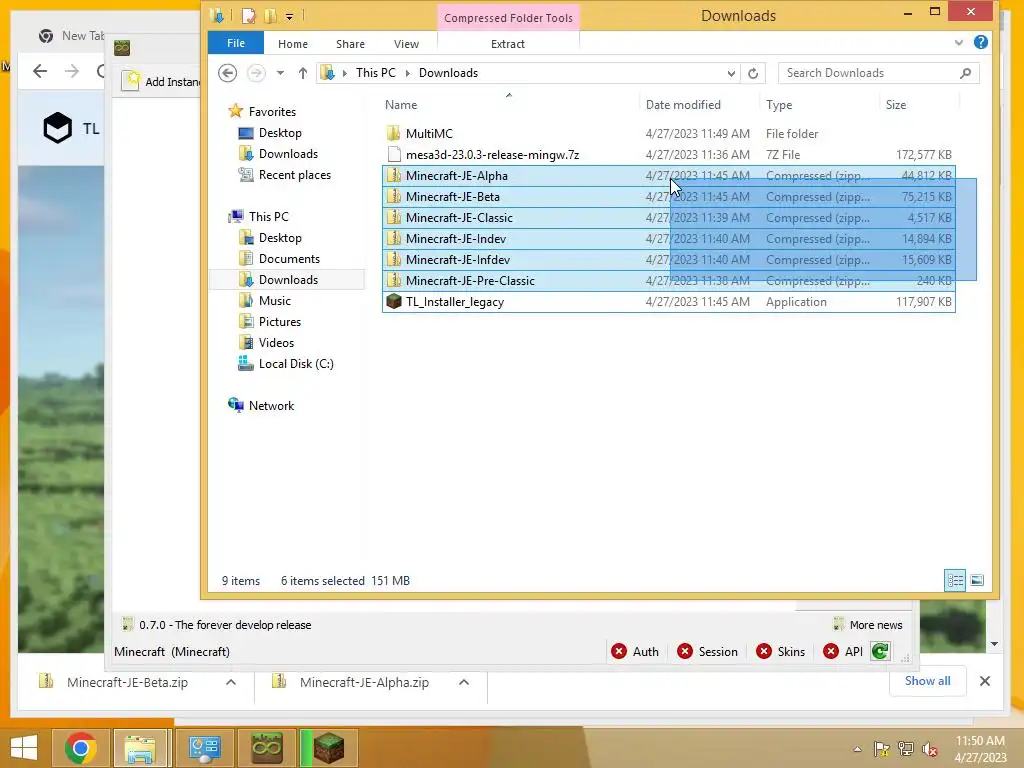Click the search magnifier icon

966,73
